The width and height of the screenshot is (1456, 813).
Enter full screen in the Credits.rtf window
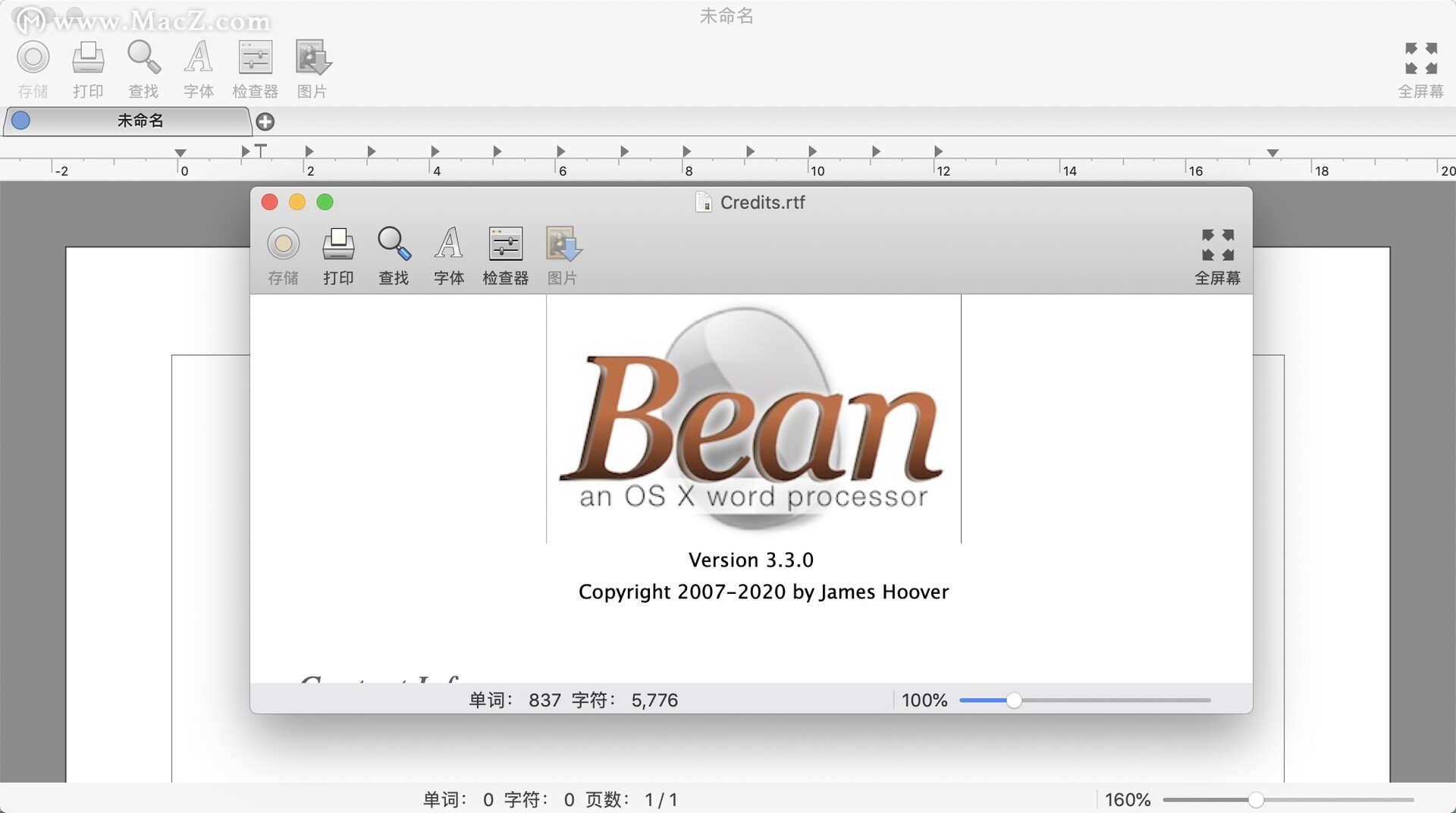click(x=1218, y=245)
